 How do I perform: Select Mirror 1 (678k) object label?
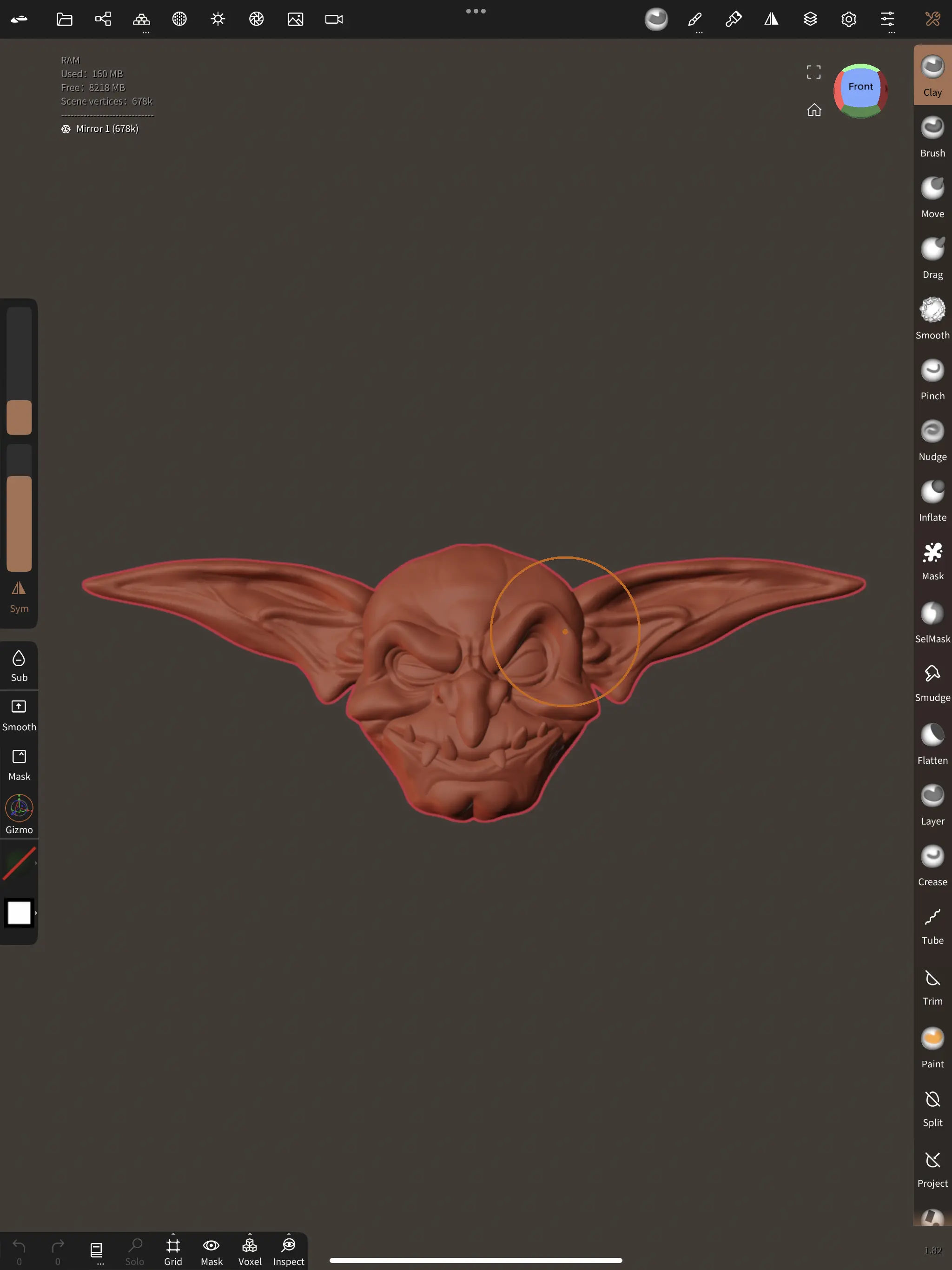[x=107, y=129]
